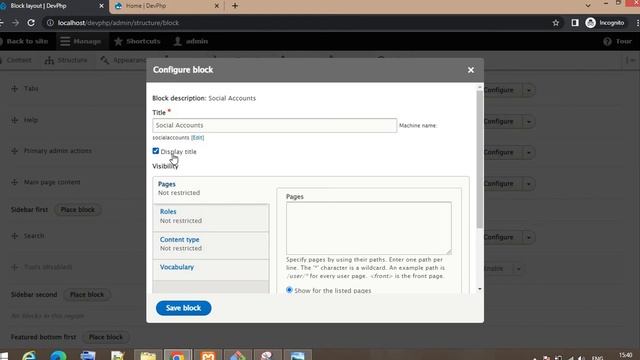Switch to the Home | DevPhp tab

coord(167,6)
